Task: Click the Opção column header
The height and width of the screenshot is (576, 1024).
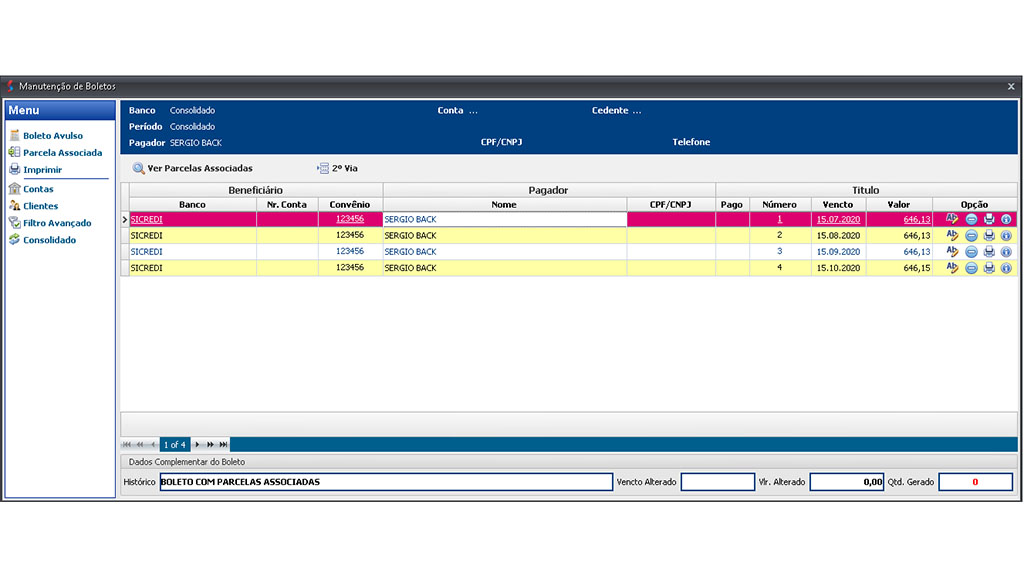Action: point(974,204)
